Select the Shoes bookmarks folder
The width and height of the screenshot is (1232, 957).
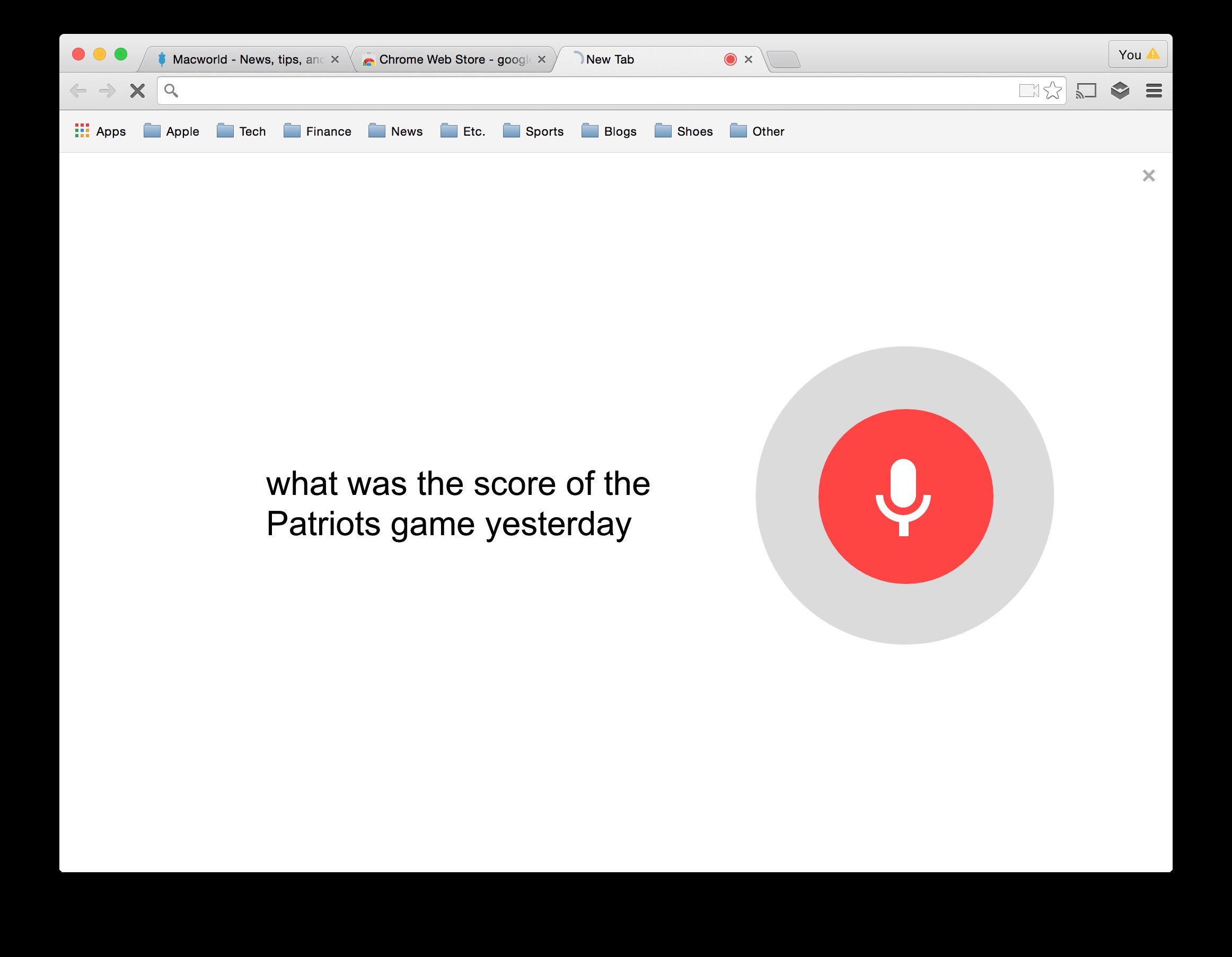coord(685,131)
